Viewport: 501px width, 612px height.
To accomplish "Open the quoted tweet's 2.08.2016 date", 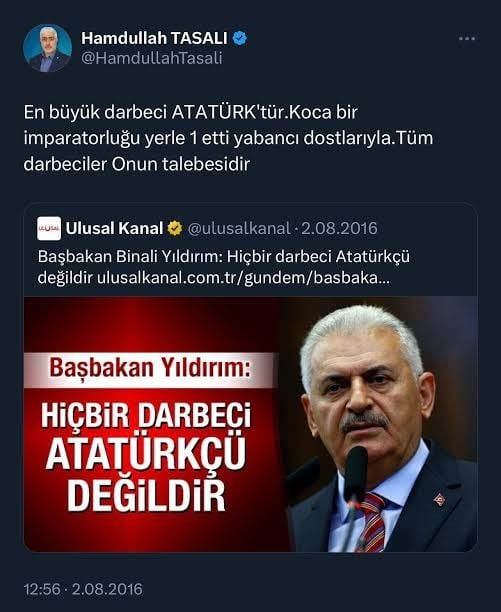I will click(339, 228).
